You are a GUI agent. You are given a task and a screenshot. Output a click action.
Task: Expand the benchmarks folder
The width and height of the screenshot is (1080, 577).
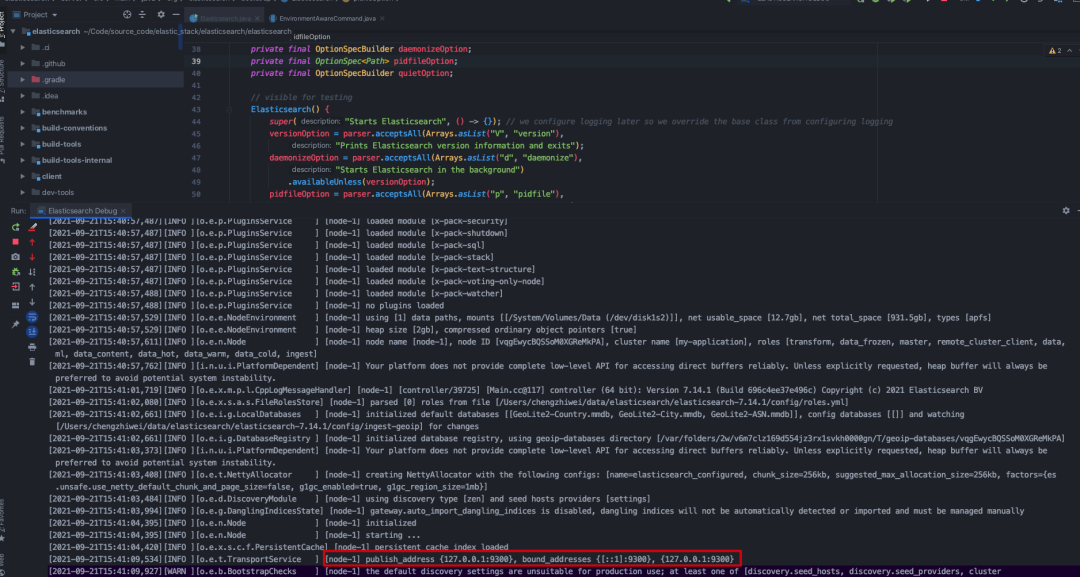pos(23,112)
